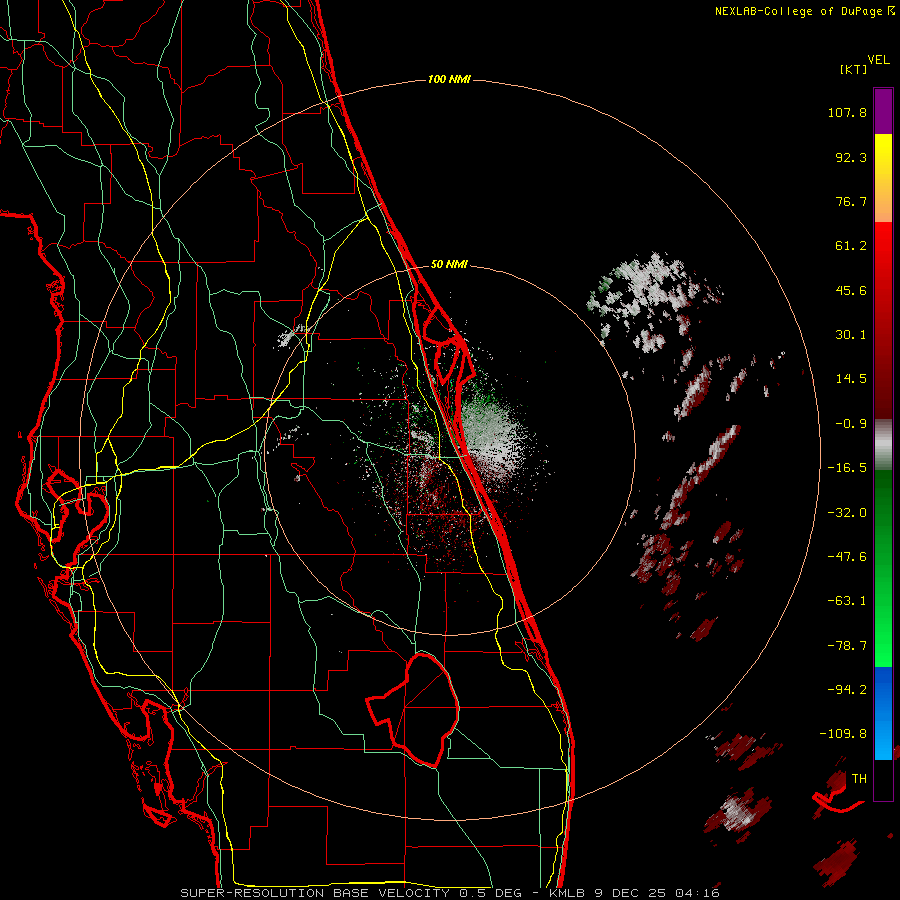The width and height of the screenshot is (900, 900).
Task: Click the 50 NMI range ring label
Action: [449, 265]
